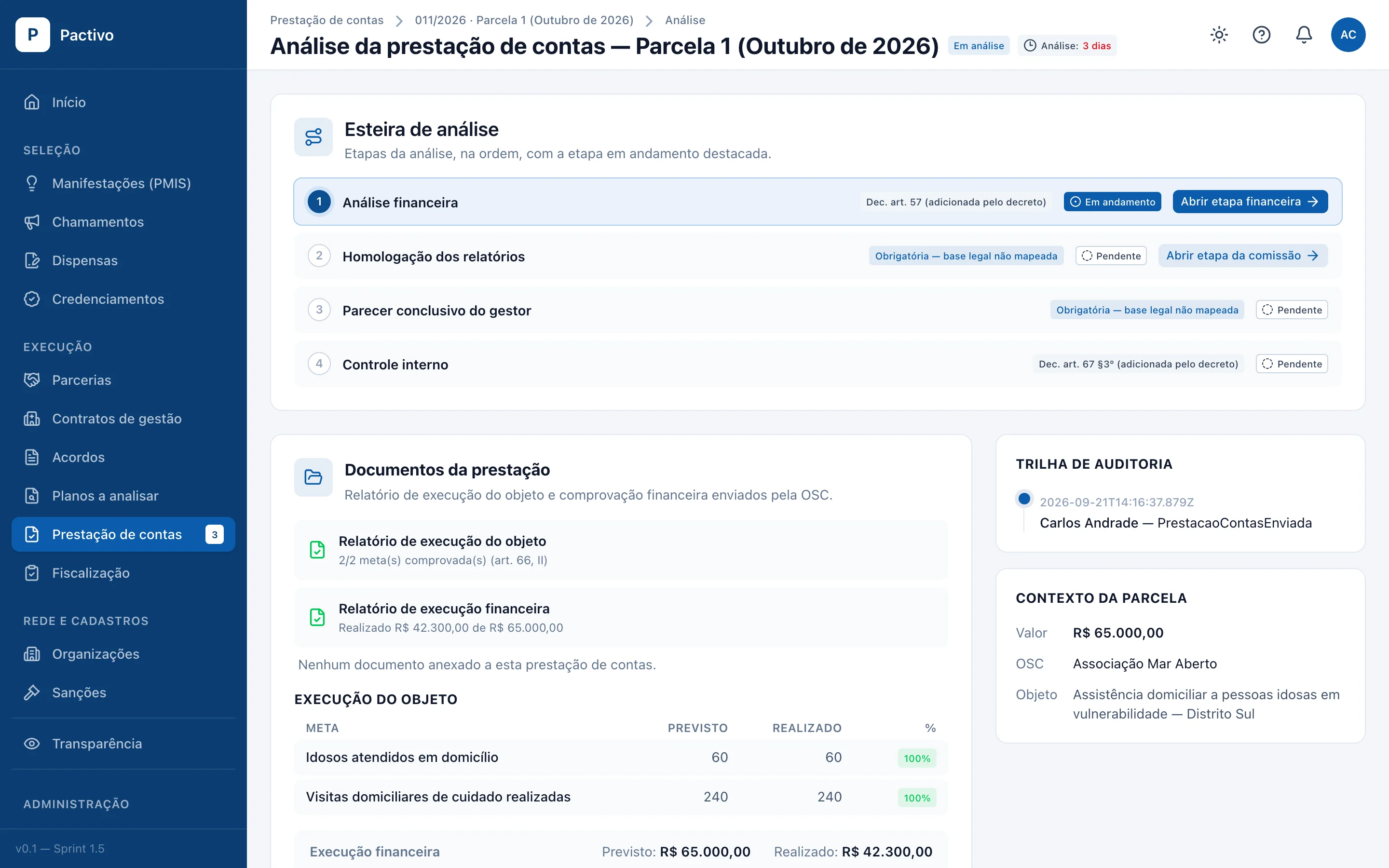This screenshot has width=1389, height=868.
Task: Open Relatório de execução do objeto document
Action: pos(620,550)
